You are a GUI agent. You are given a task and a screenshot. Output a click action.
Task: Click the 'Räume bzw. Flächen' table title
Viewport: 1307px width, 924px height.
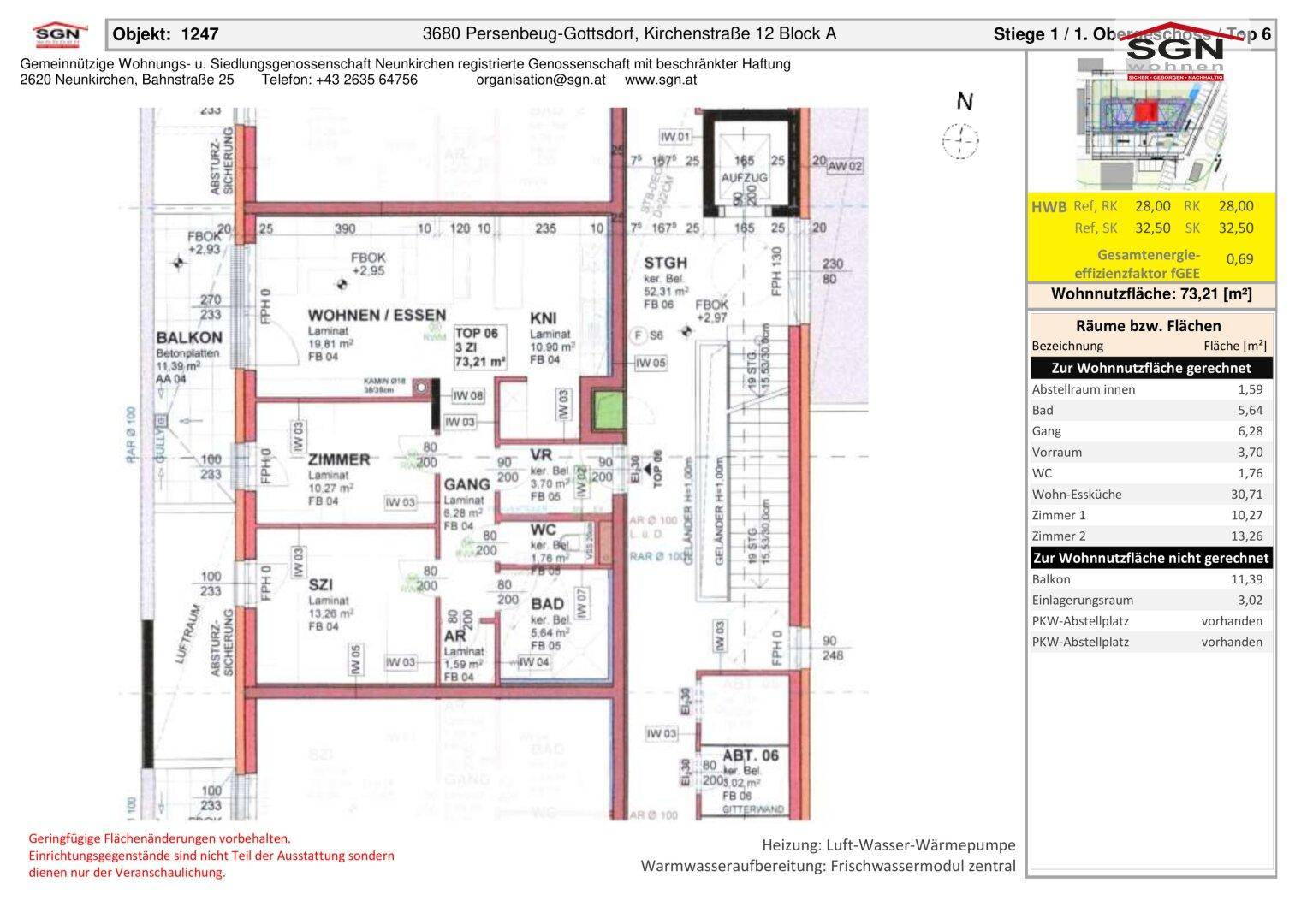coord(1148,325)
